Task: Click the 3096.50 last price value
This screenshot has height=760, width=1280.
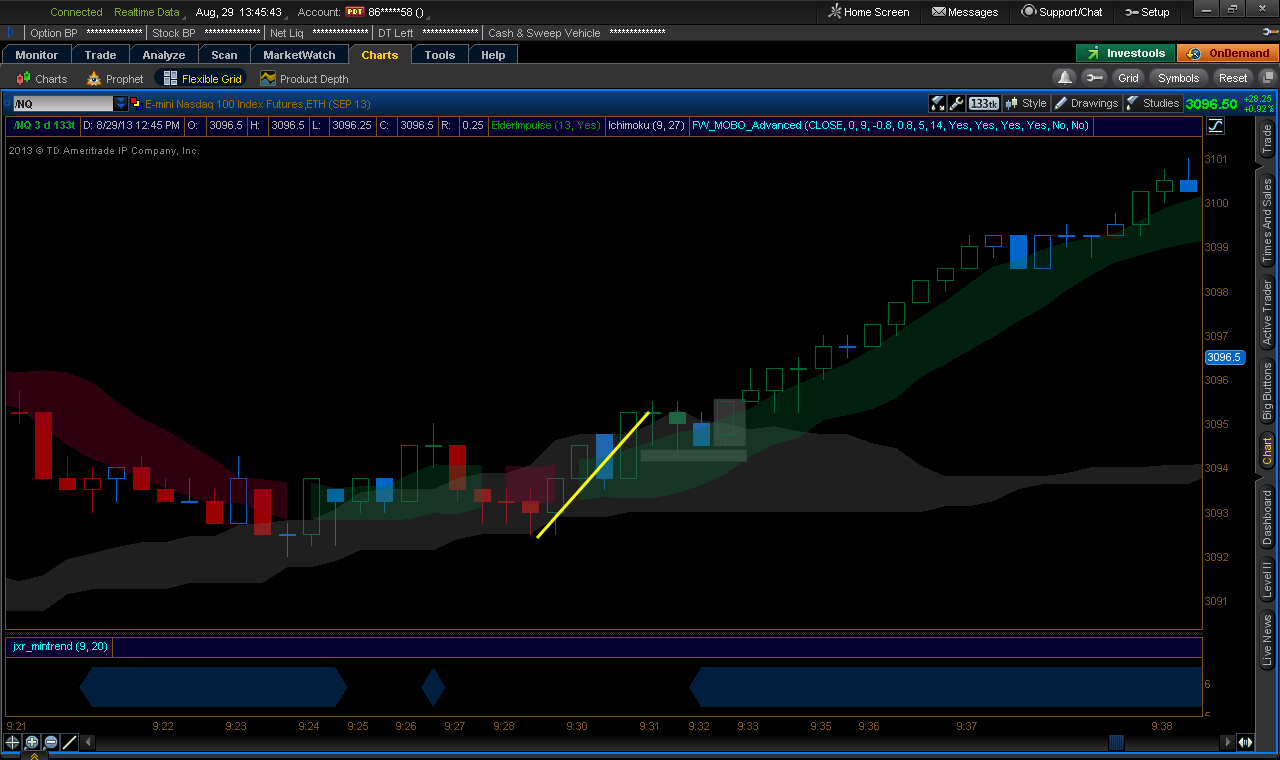Action: click(1211, 103)
